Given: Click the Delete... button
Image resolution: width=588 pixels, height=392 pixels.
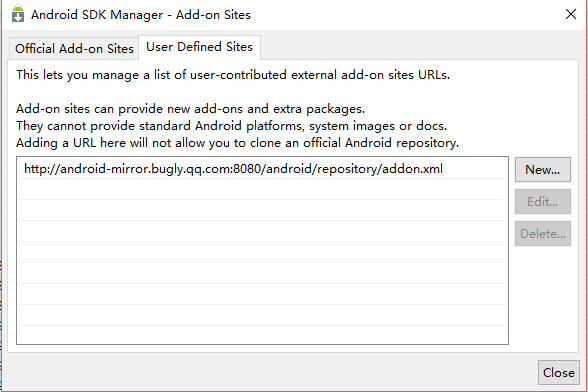Looking at the screenshot, I should point(543,233).
